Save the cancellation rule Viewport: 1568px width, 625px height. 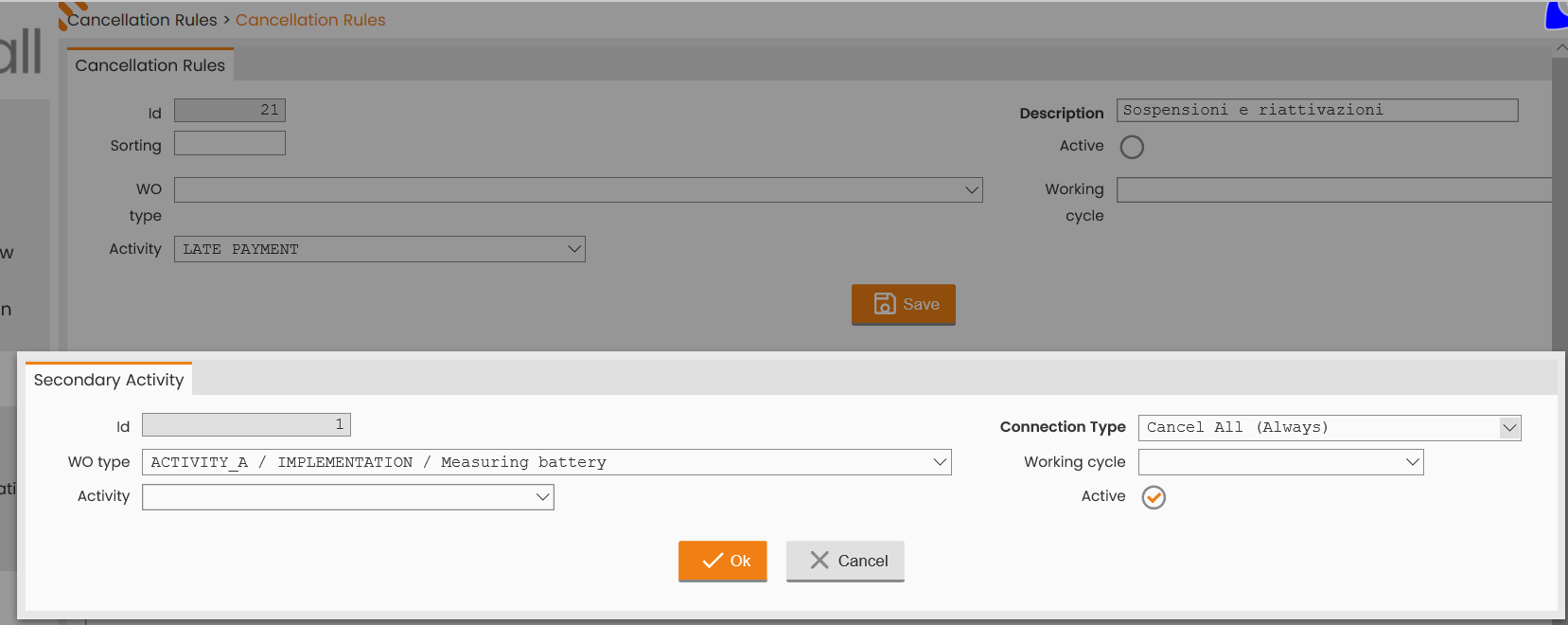pyautogui.click(x=904, y=304)
